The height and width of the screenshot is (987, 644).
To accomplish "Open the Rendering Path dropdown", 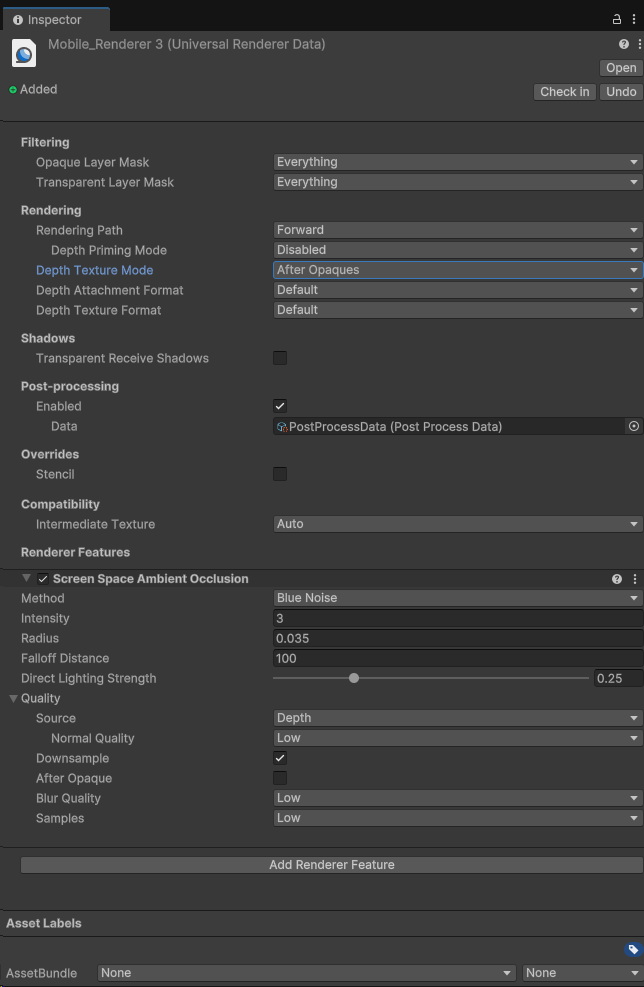I will click(455, 229).
